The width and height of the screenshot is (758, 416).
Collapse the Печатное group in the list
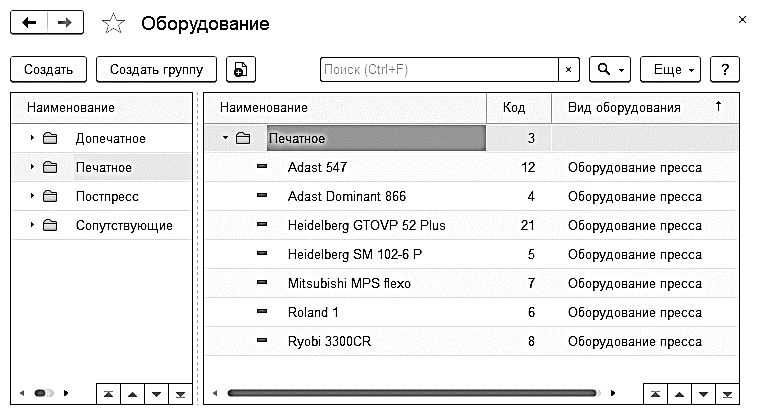pos(226,138)
